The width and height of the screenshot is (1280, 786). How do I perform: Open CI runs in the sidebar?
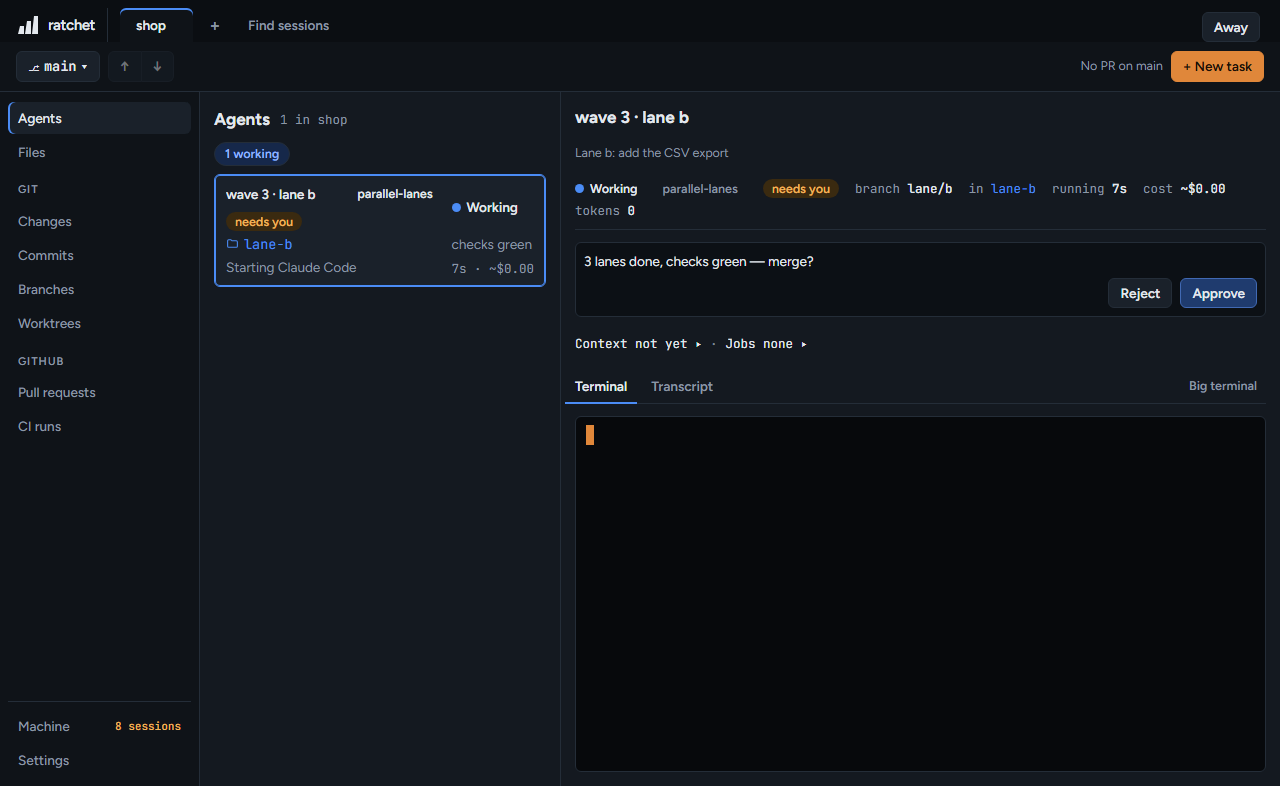tap(99, 426)
